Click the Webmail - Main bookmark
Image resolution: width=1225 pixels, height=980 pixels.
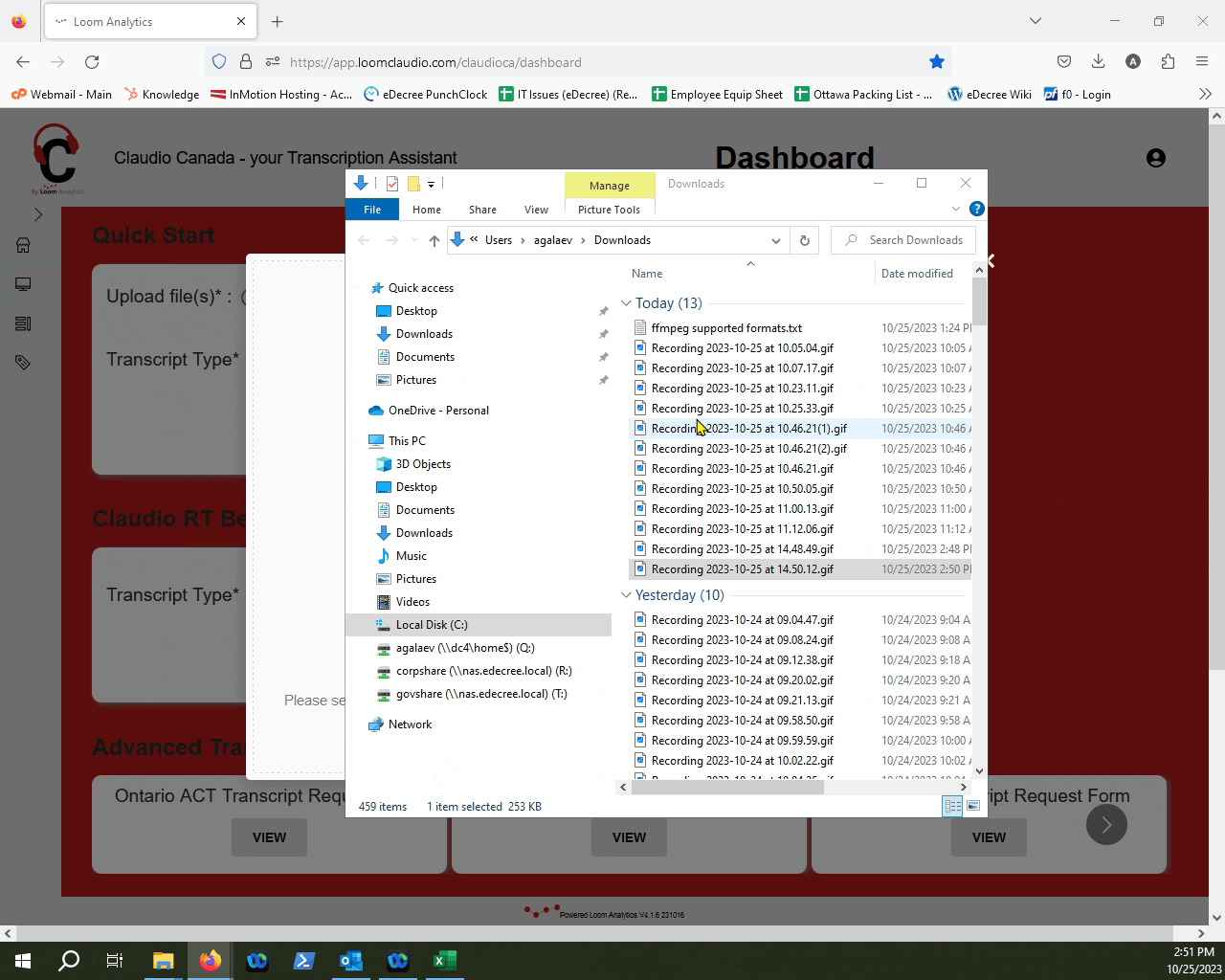[61, 94]
